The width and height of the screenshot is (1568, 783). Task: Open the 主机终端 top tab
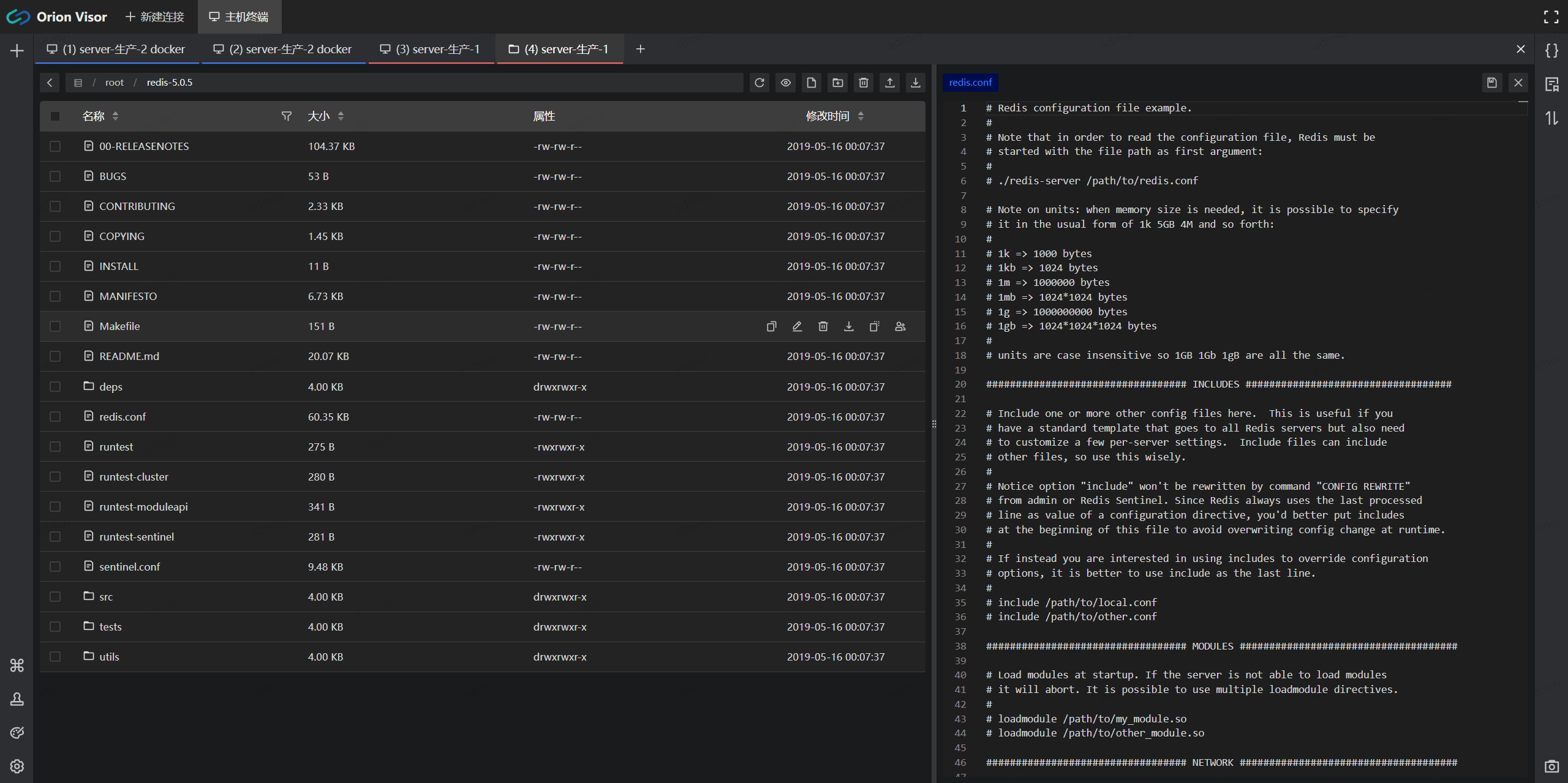239,17
